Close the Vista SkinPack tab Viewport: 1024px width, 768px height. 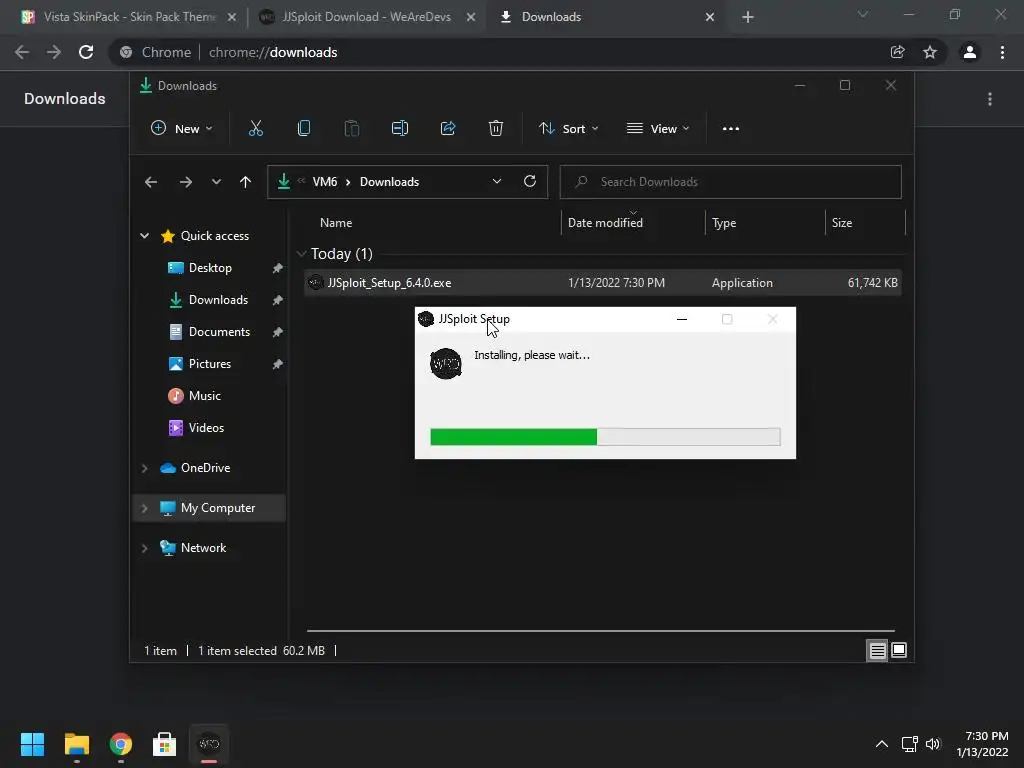point(232,18)
